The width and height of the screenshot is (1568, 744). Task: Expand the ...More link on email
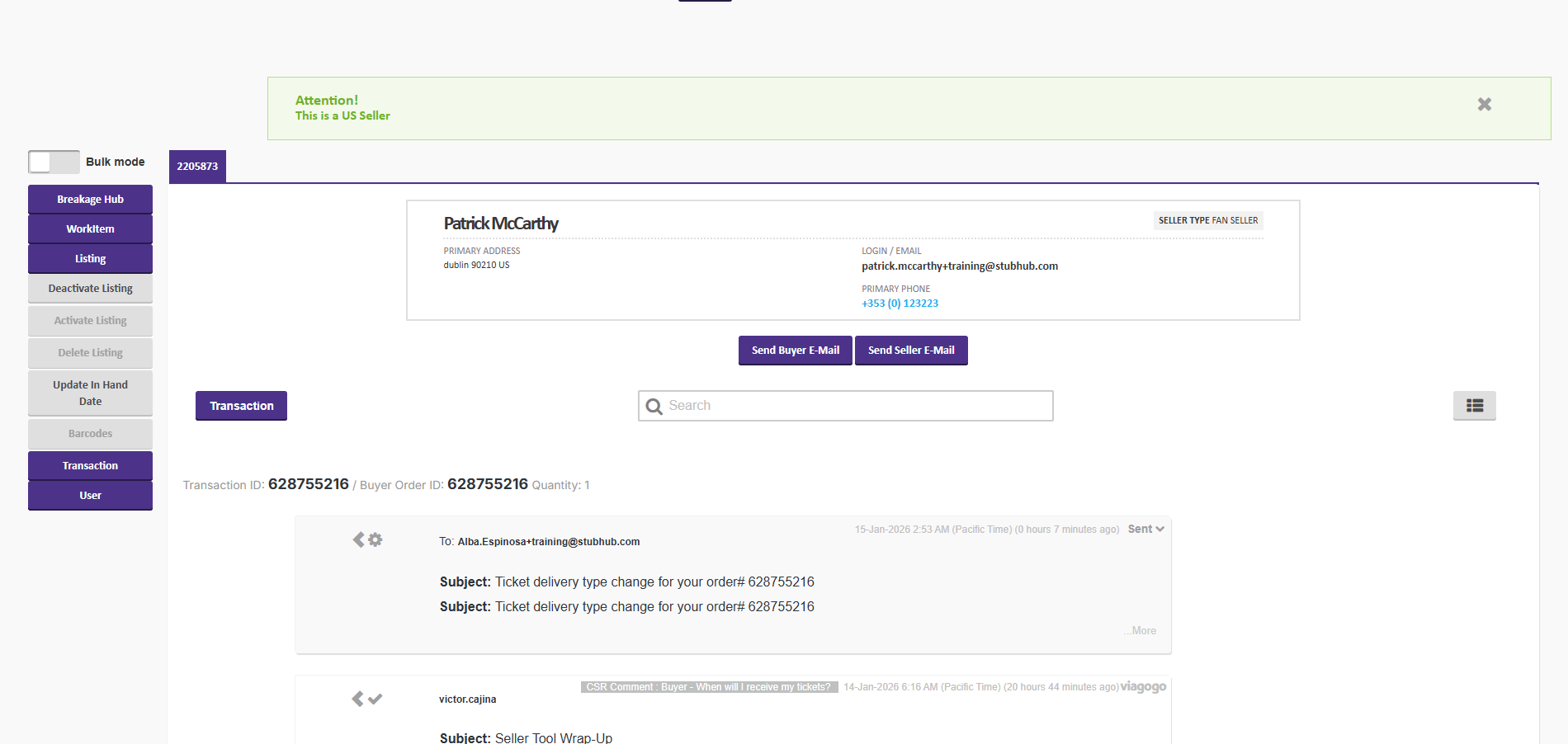point(1140,630)
